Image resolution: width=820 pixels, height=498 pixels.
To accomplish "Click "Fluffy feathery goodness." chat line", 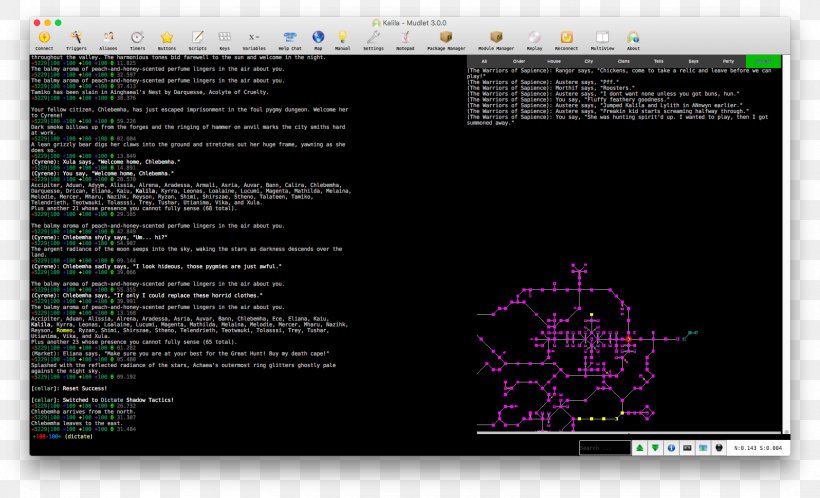I will 568,100.
